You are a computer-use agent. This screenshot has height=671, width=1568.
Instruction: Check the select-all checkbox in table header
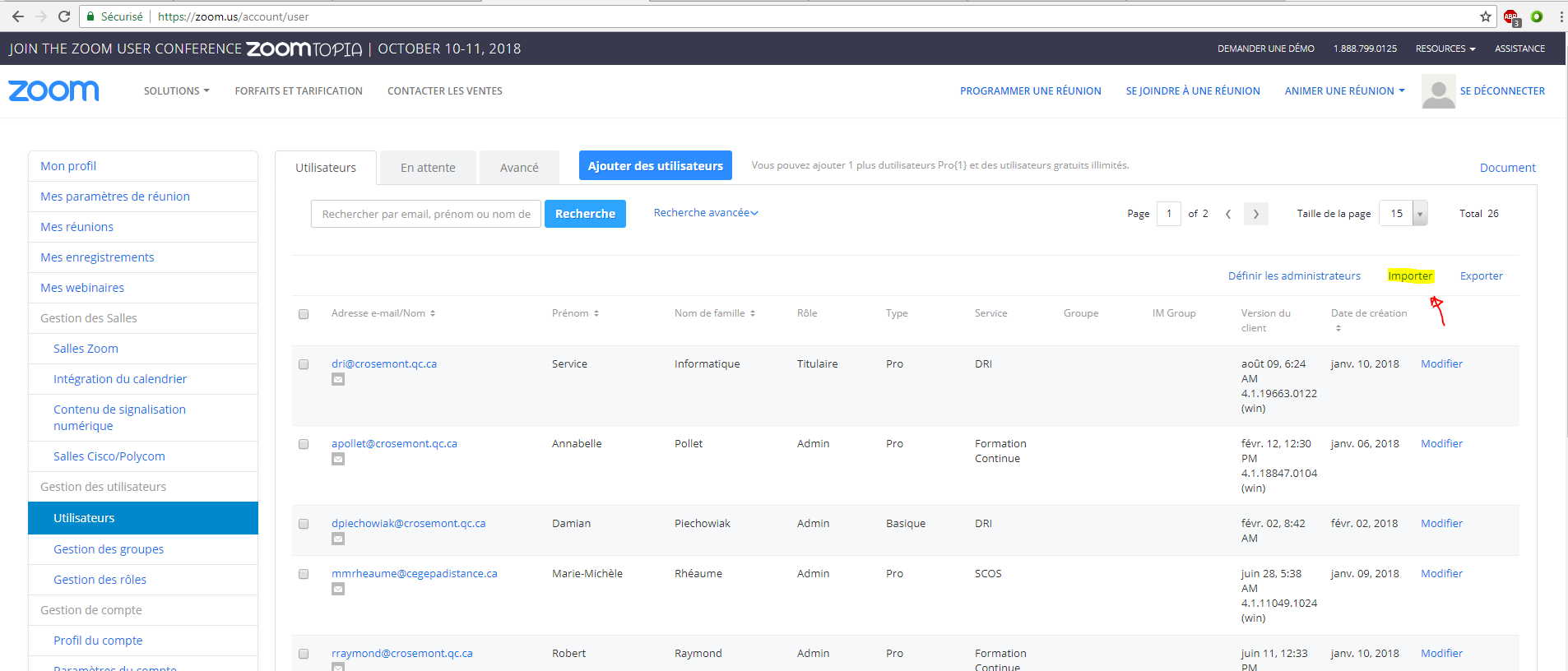304,314
